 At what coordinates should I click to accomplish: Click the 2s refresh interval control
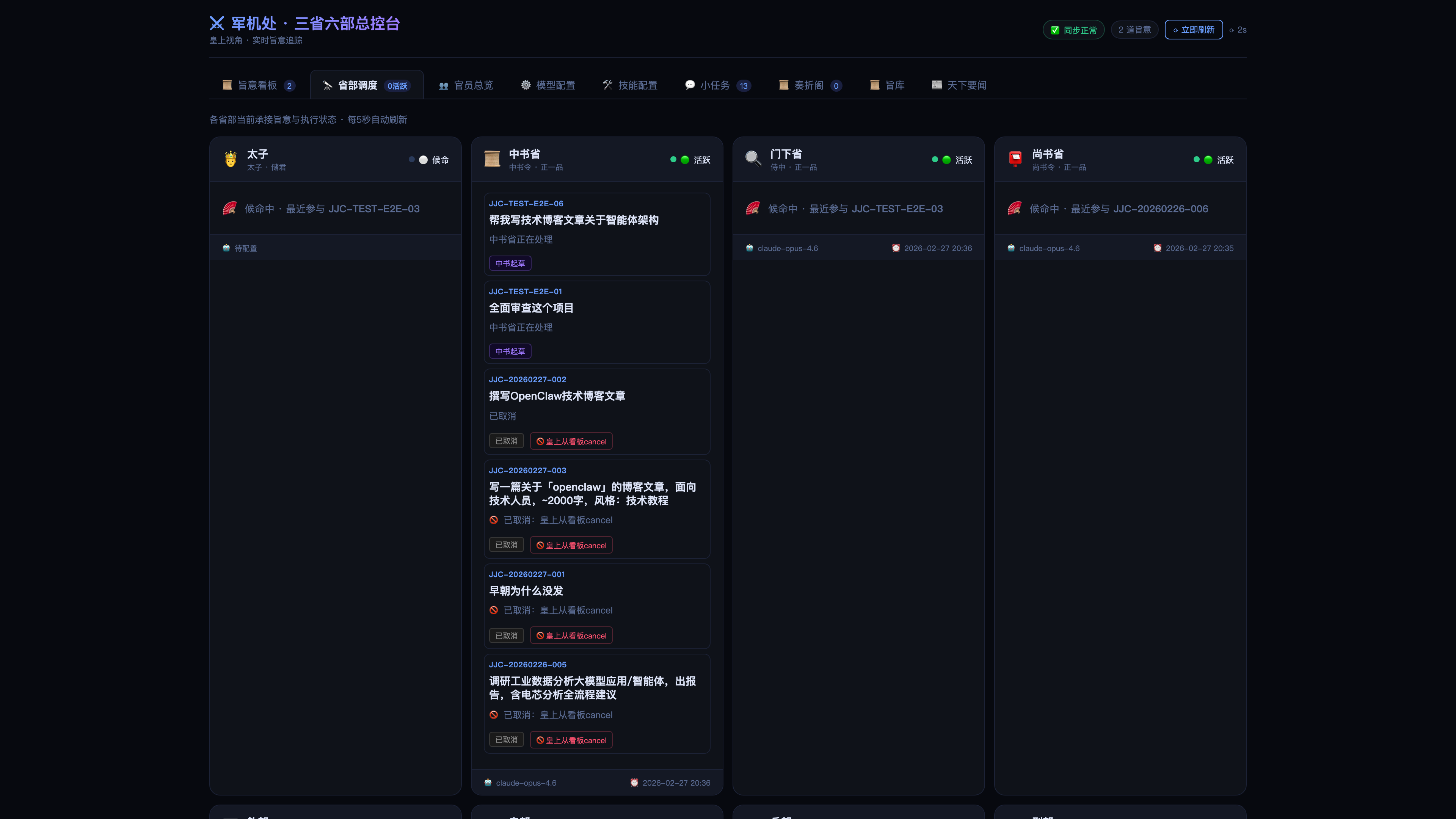1238,30
